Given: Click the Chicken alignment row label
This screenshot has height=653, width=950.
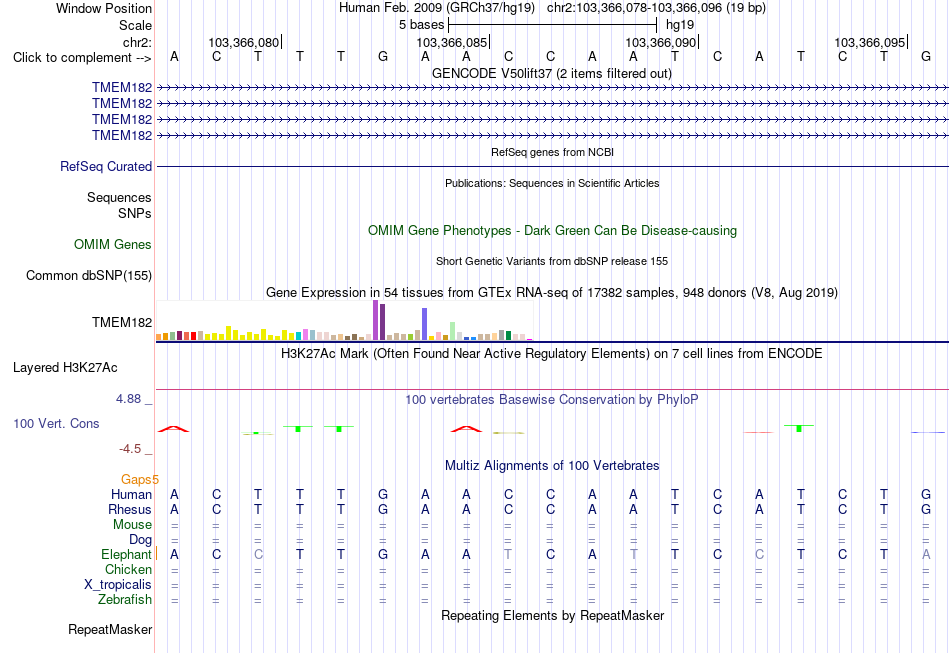Looking at the screenshot, I should [128, 569].
